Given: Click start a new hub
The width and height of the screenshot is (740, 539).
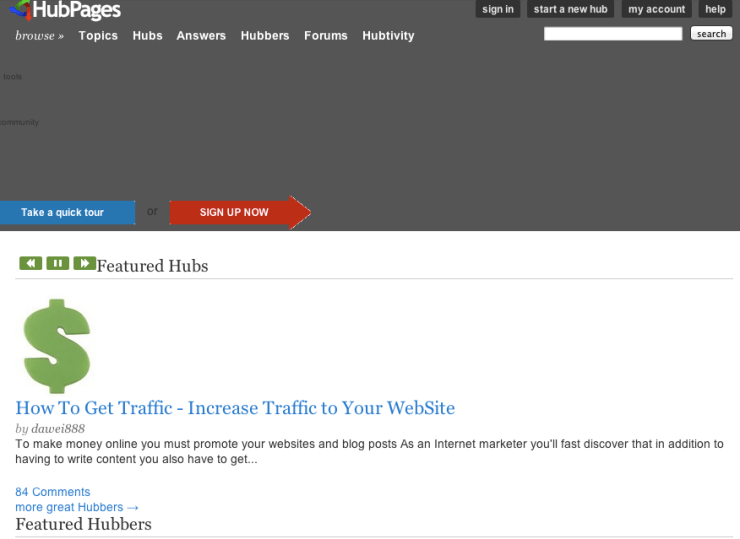Looking at the screenshot, I should click(x=570, y=9).
